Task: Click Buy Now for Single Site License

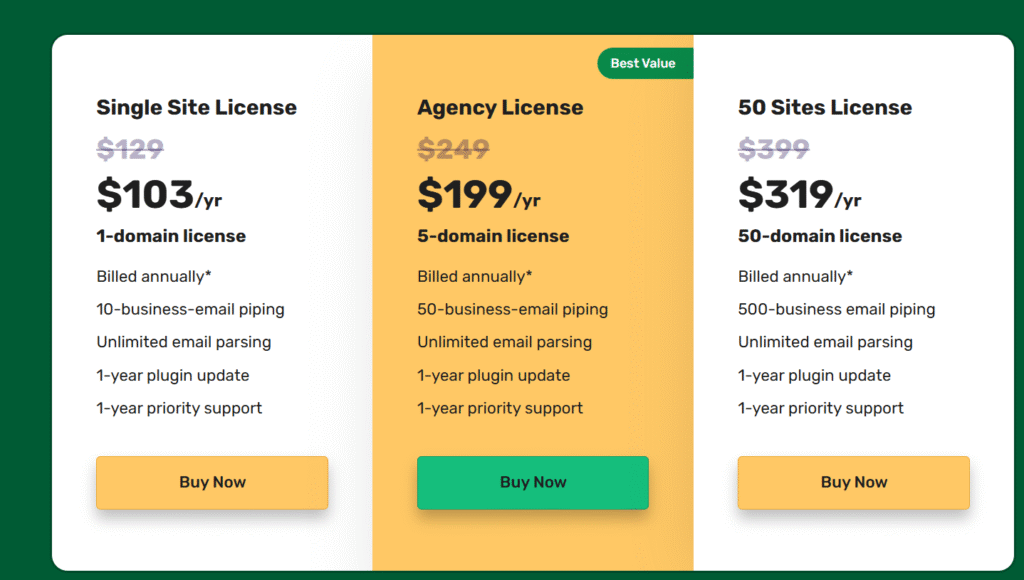Action: point(212,483)
